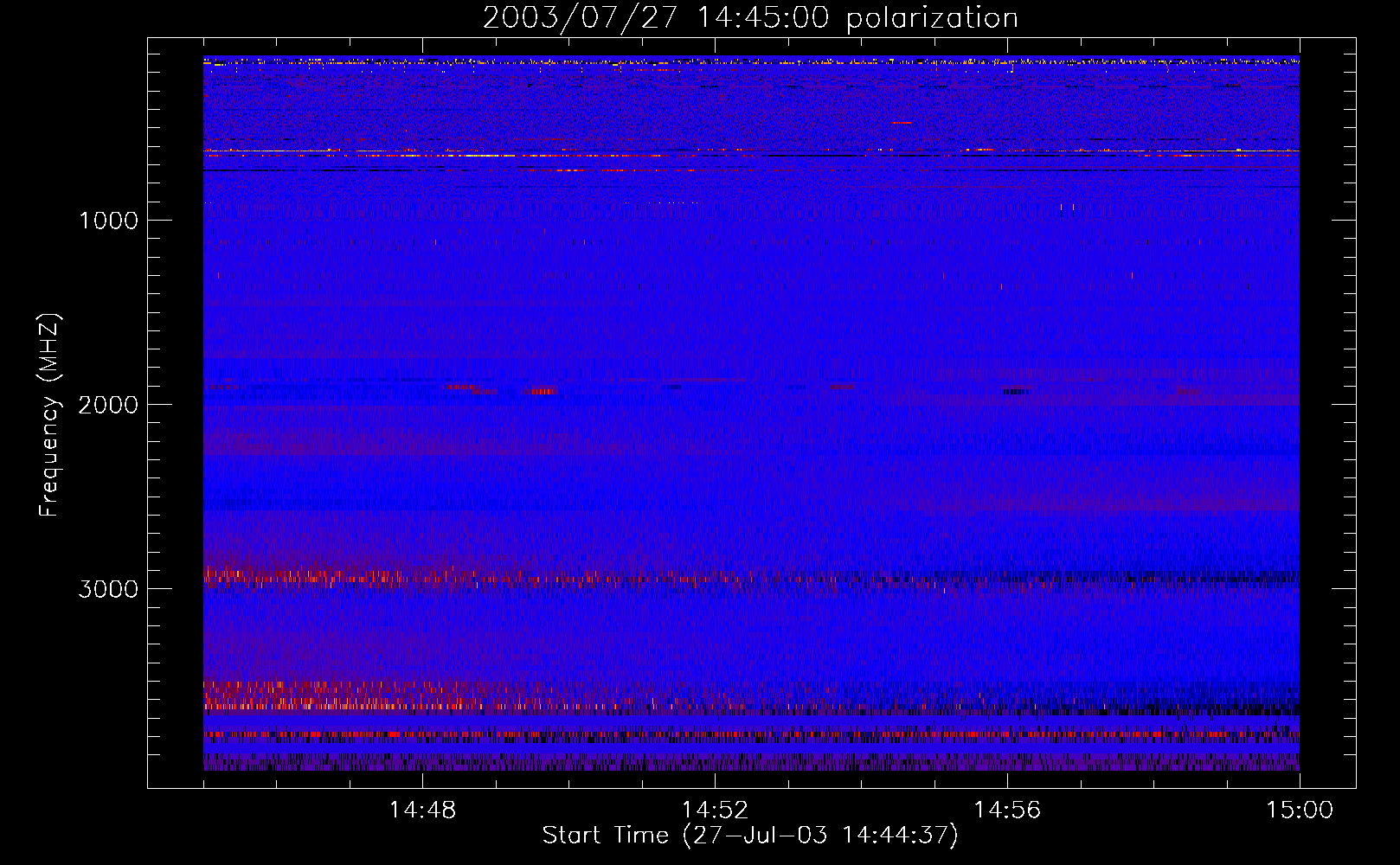Click the 3000 frequency tick label
Screen dimensions: 1400x865
pos(109,589)
